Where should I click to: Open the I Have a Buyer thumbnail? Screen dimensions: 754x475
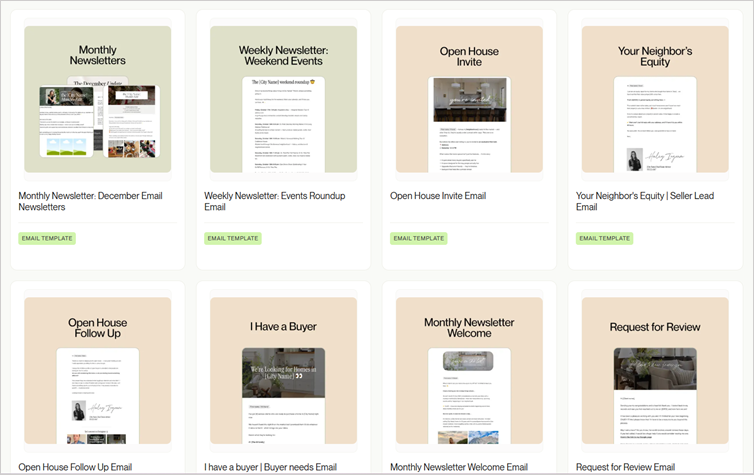[x=283, y=371]
